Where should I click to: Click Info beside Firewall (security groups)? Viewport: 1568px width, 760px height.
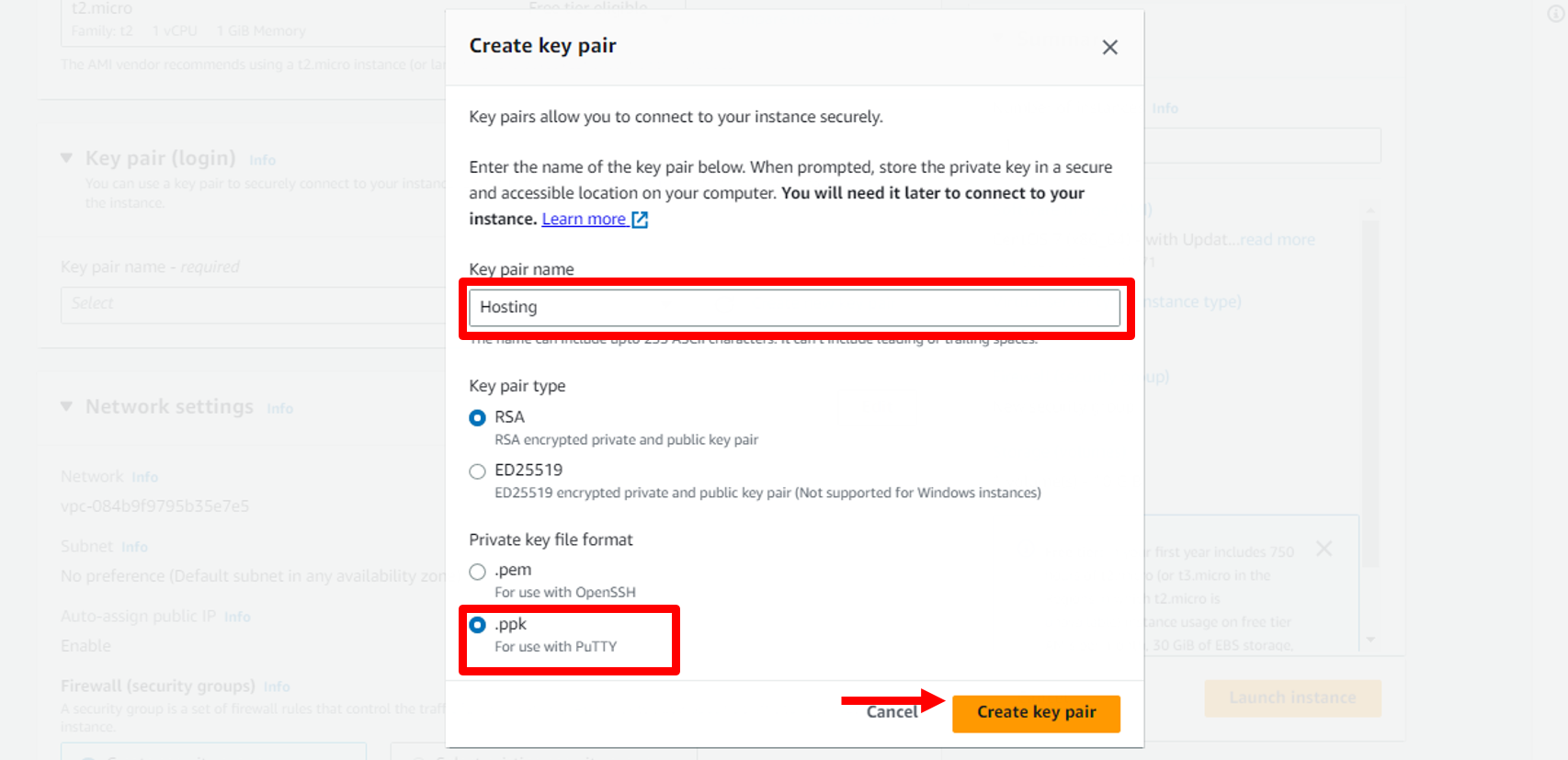277,687
